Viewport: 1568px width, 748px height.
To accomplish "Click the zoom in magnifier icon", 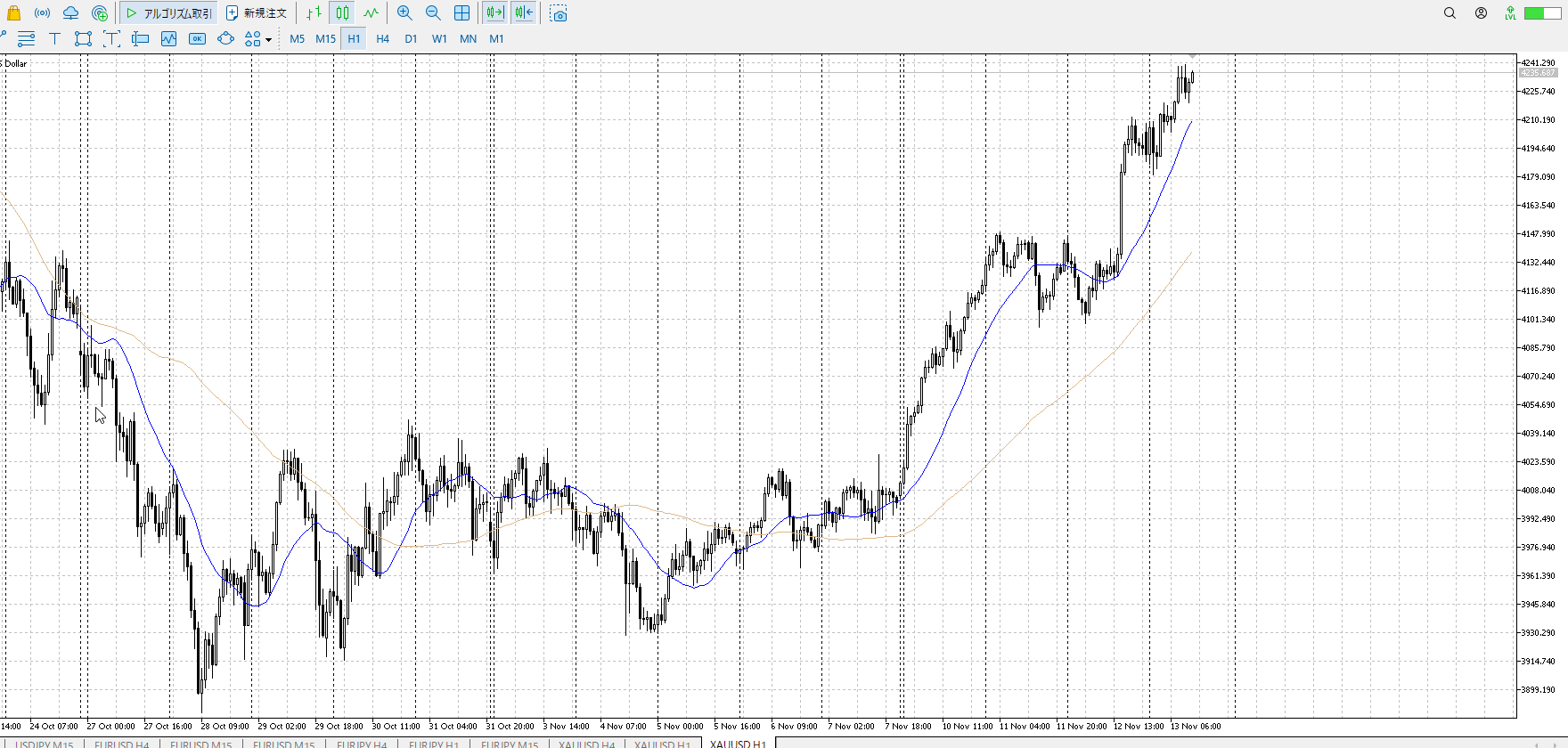I will [x=404, y=13].
